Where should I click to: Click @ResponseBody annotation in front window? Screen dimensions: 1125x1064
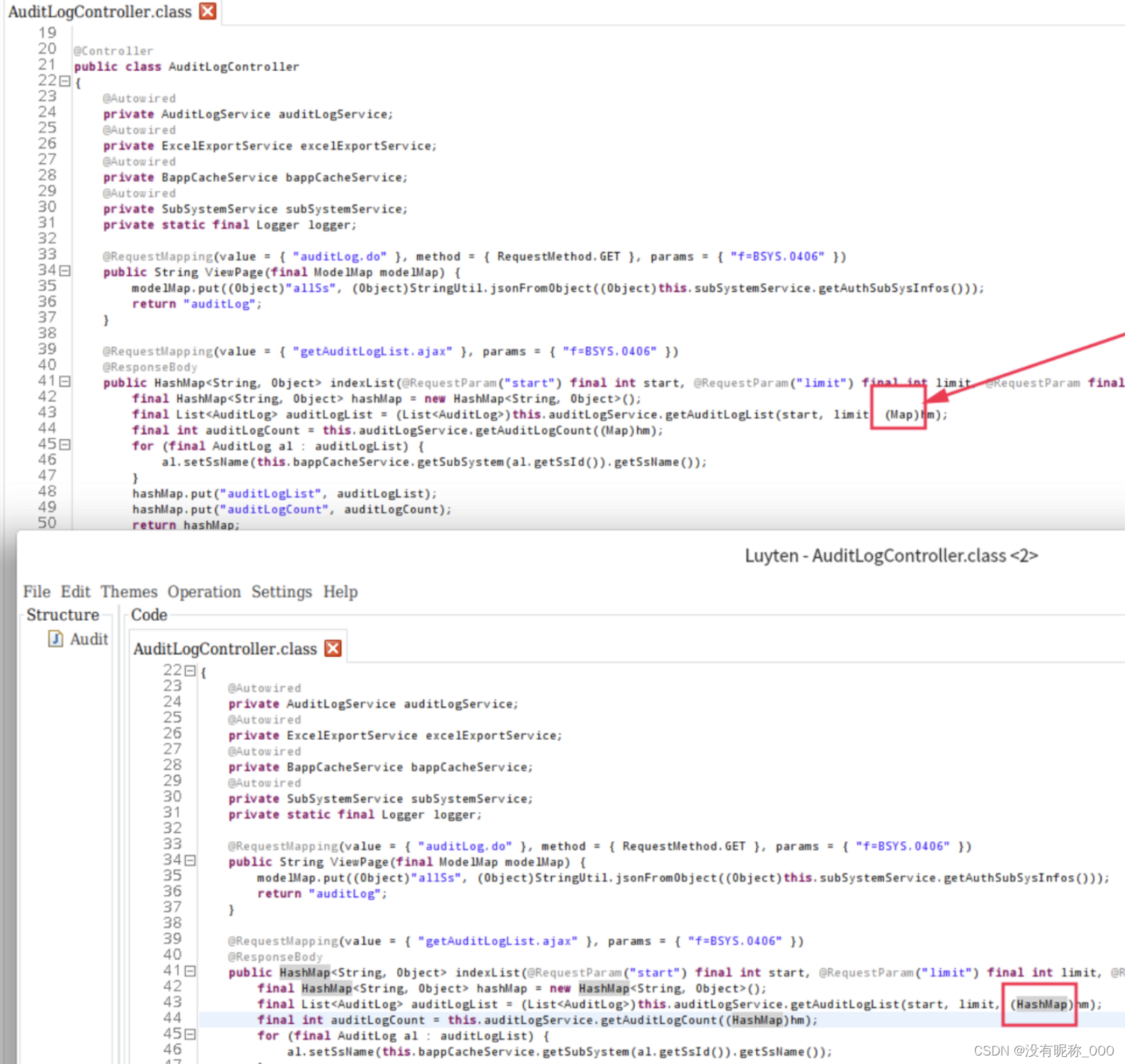[275, 957]
